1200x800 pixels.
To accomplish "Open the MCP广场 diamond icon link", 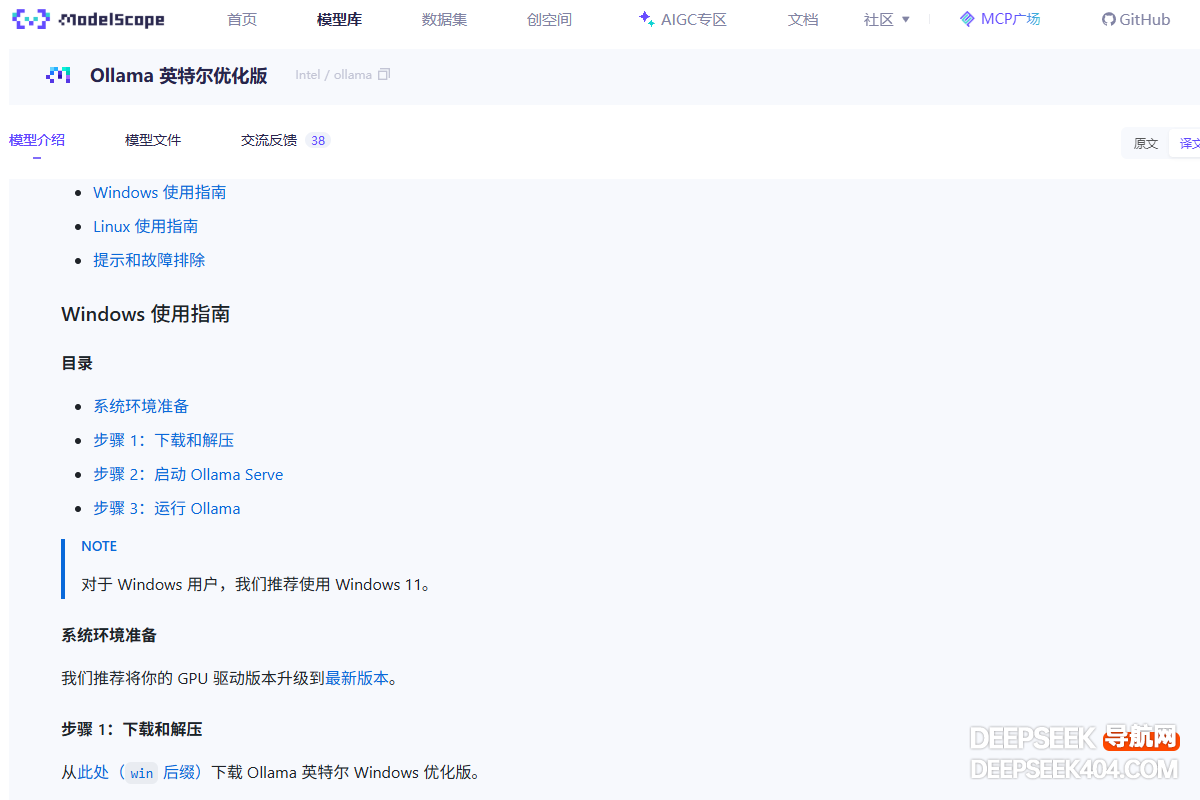I will [x=967, y=19].
